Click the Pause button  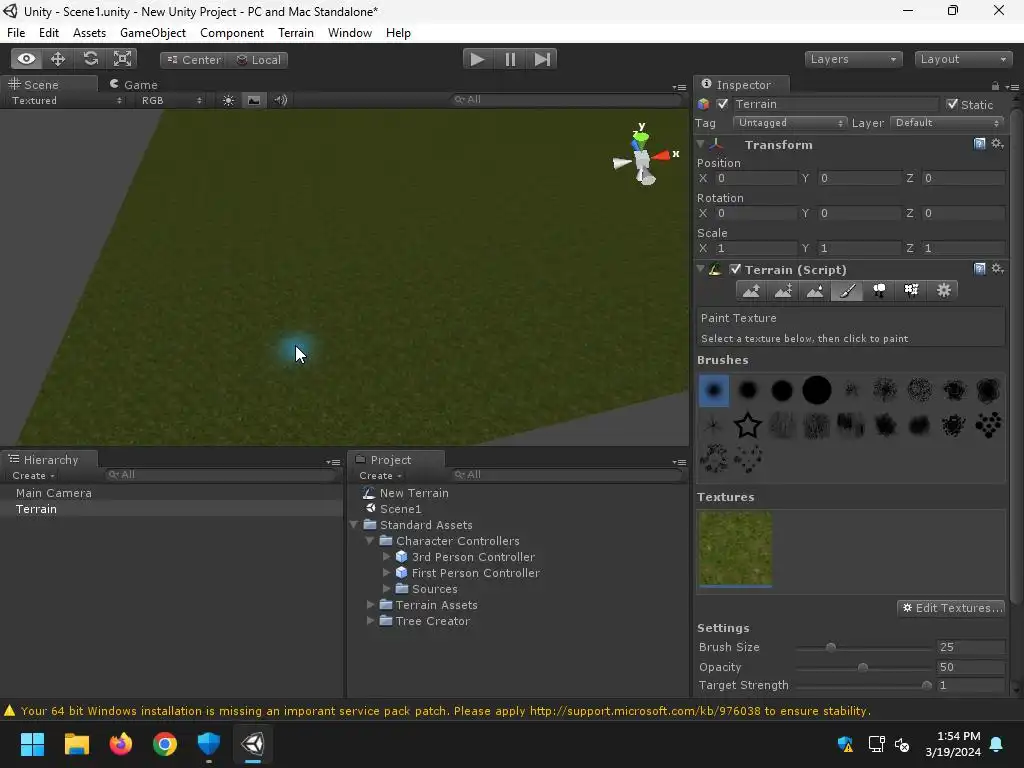pyautogui.click(x=510, y=59)
